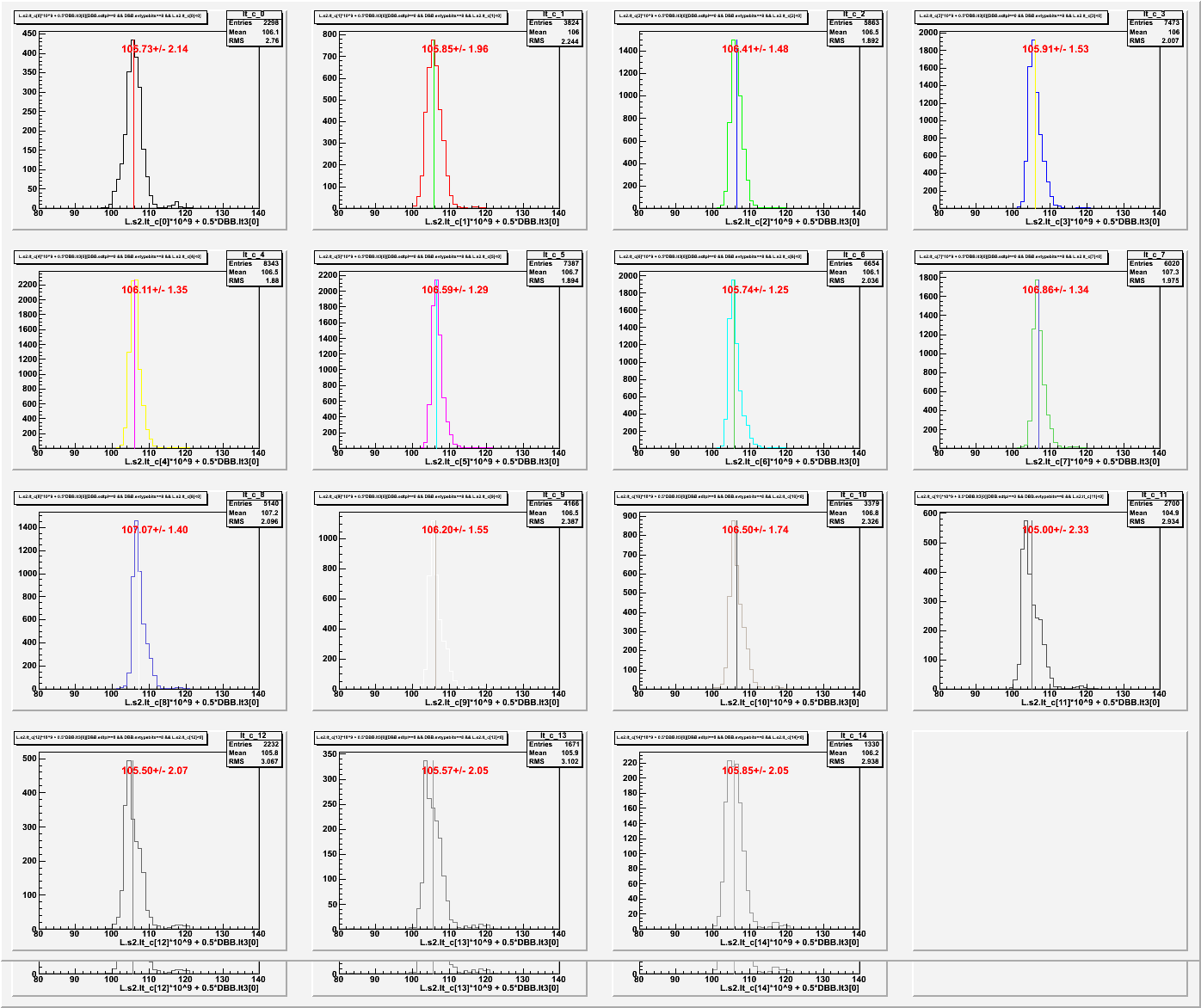
Task: Click the Entries 3379 stats row
Action: point(854,504)
